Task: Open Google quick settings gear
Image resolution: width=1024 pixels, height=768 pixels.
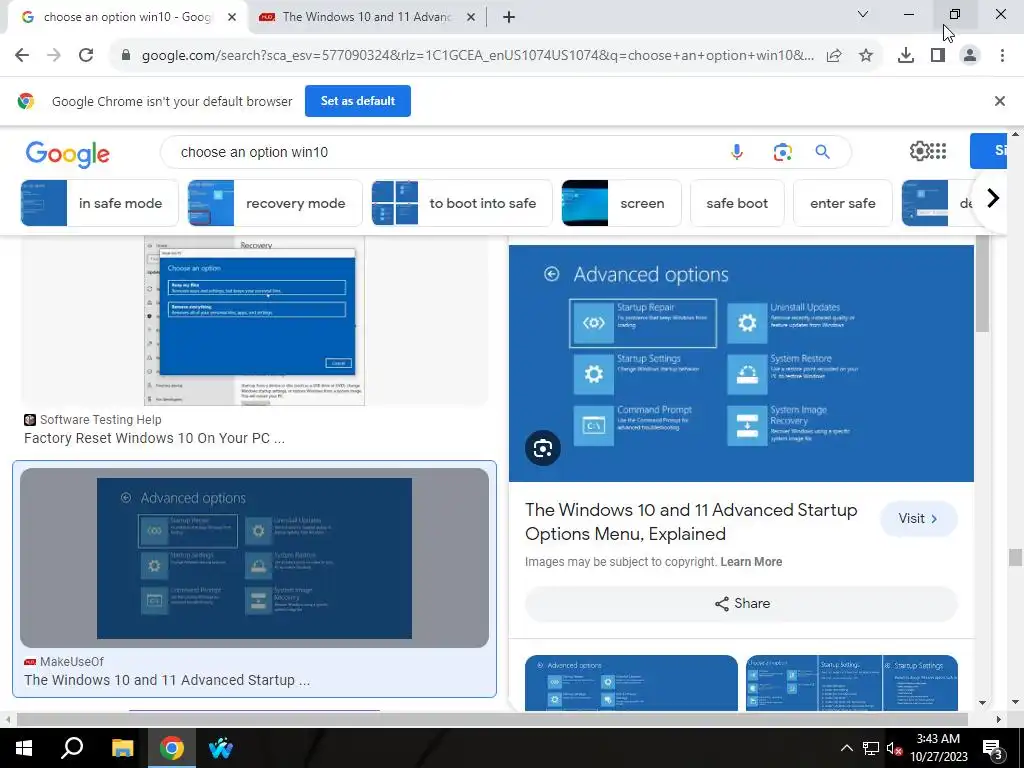Action: [x=919, y=152]
